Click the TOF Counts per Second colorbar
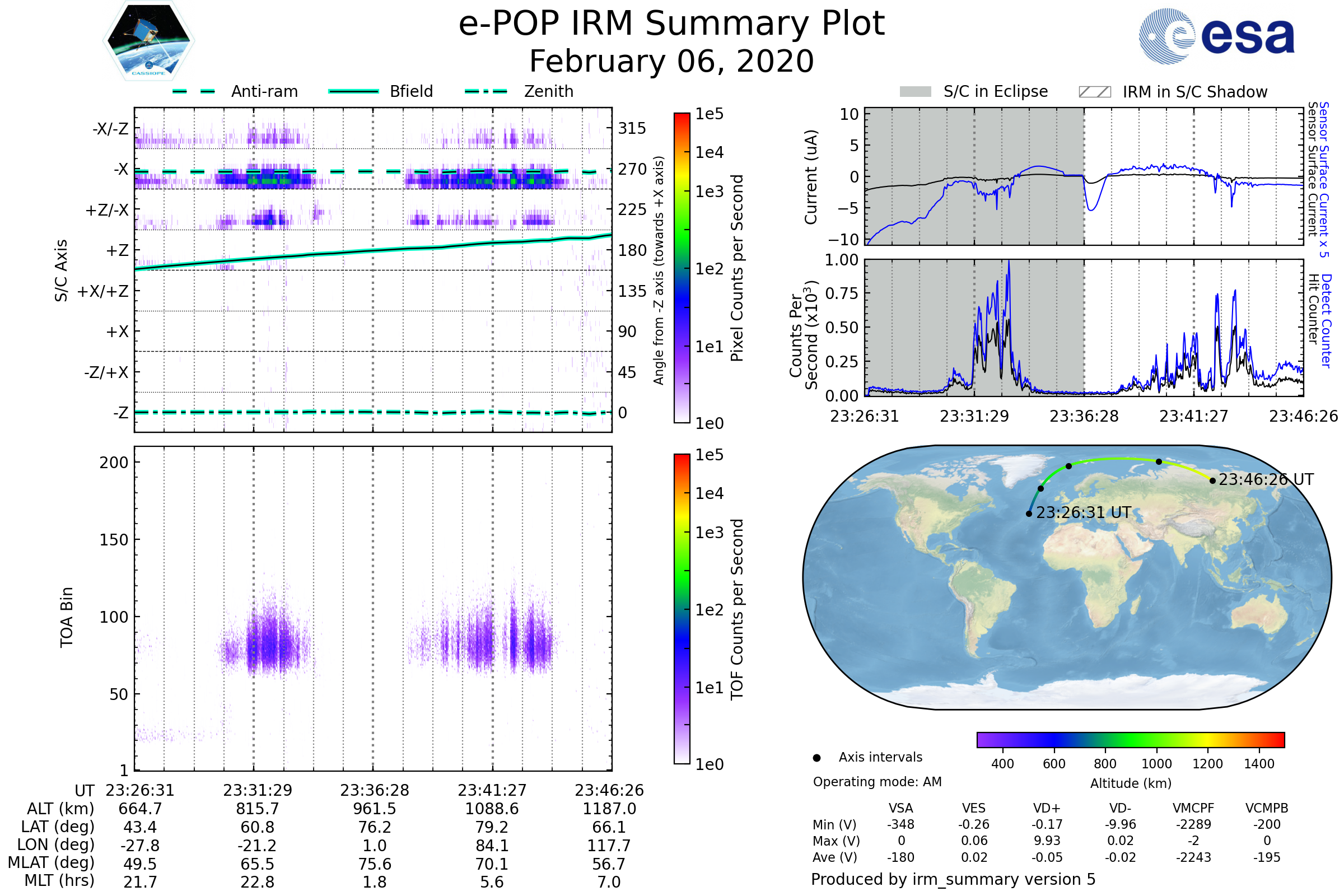The width and height of the screenshot is (1344, 896). tap(682, 609)
